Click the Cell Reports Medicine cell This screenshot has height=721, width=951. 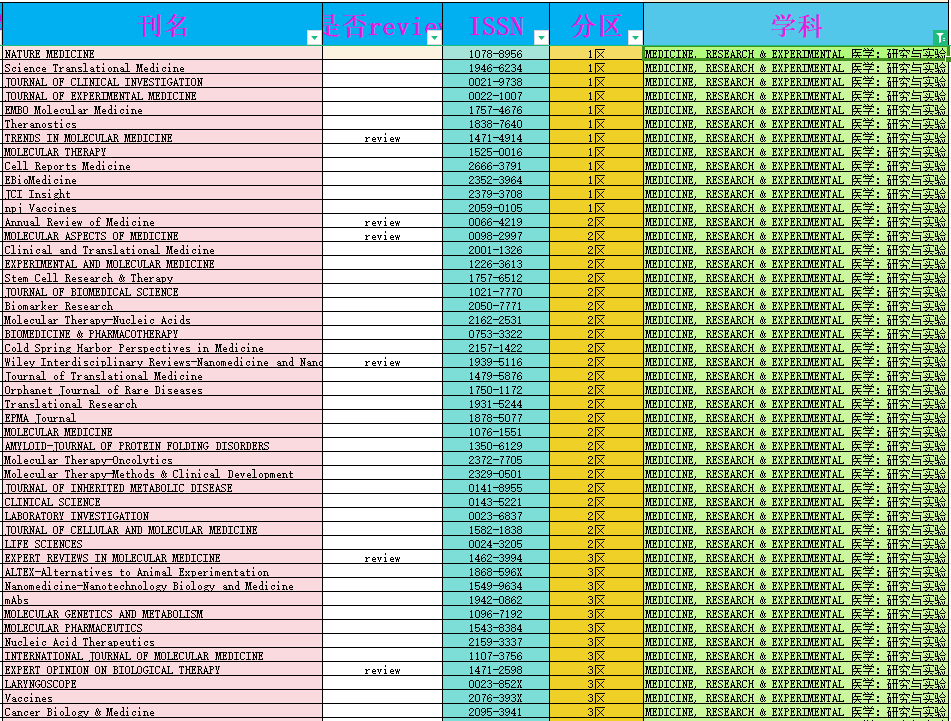tap(163, 166)
